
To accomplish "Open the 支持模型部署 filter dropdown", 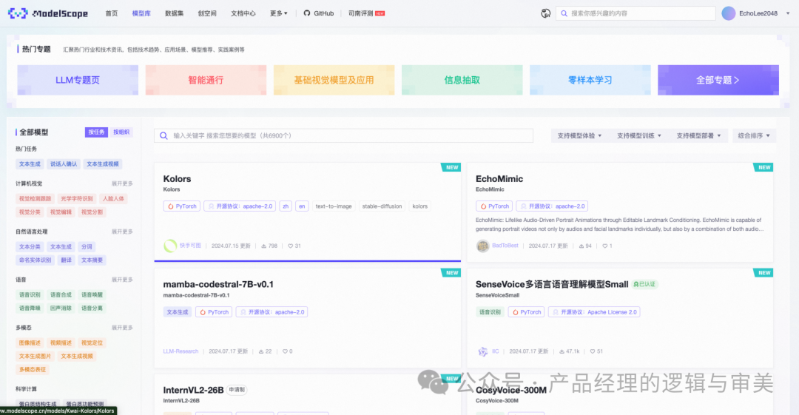I will [x=699, y=136].
